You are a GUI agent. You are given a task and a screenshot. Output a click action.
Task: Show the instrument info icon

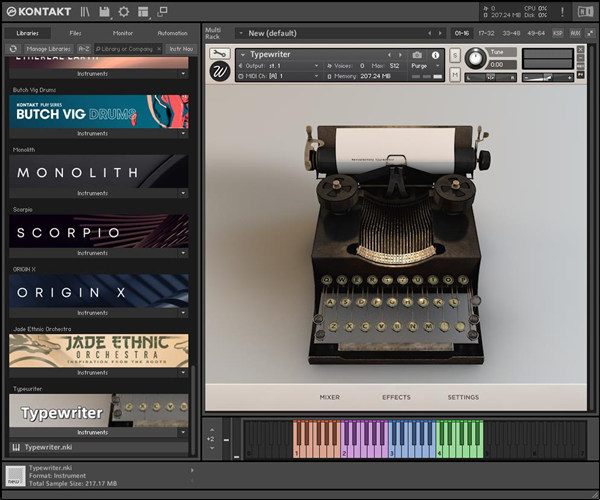point(435,55)
